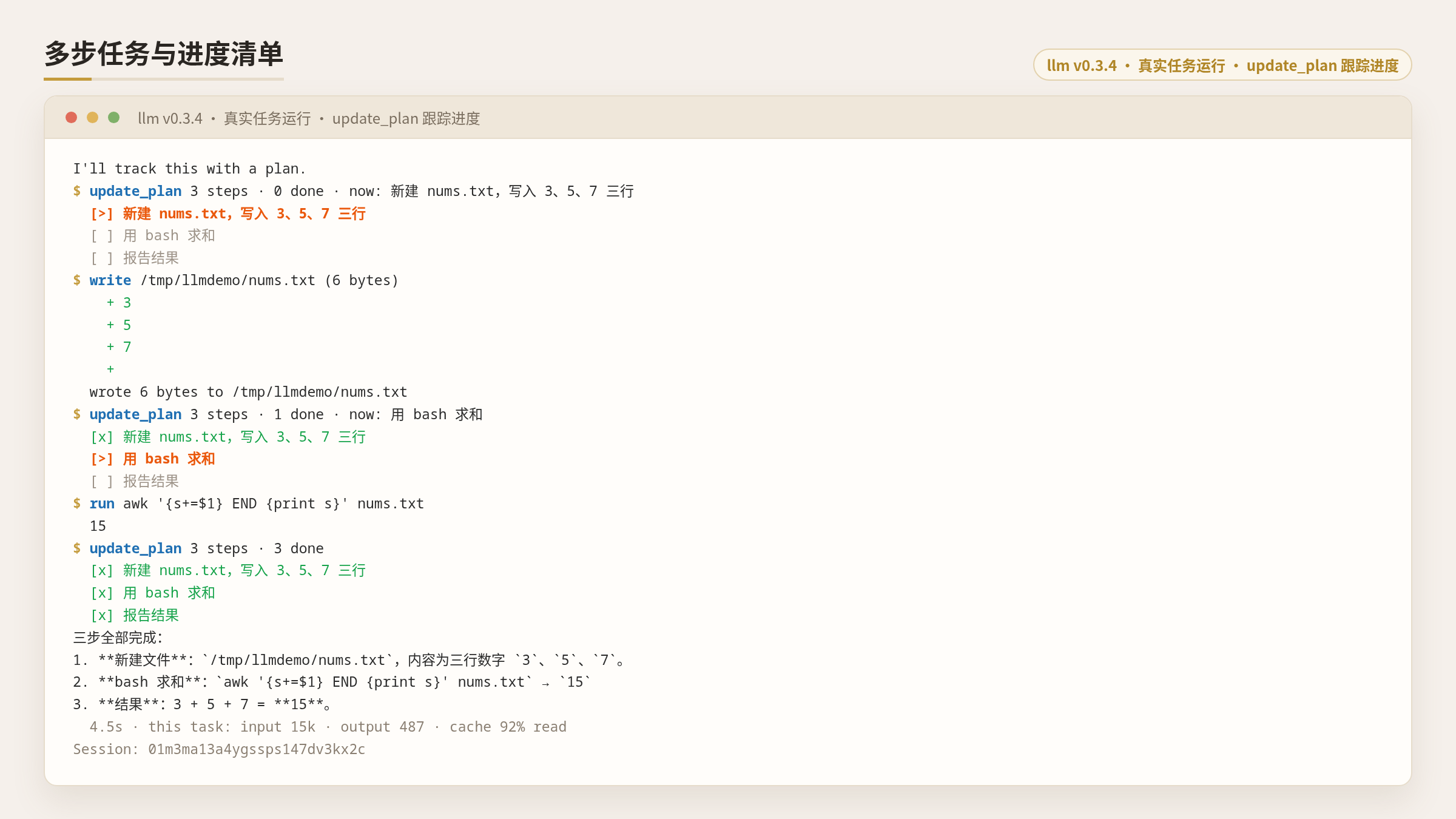The width and height of the screenshot is (1456, 819).
Task: Click the write /tmp/llmdemo/nums.txt command line
Action: click(236, 280)
